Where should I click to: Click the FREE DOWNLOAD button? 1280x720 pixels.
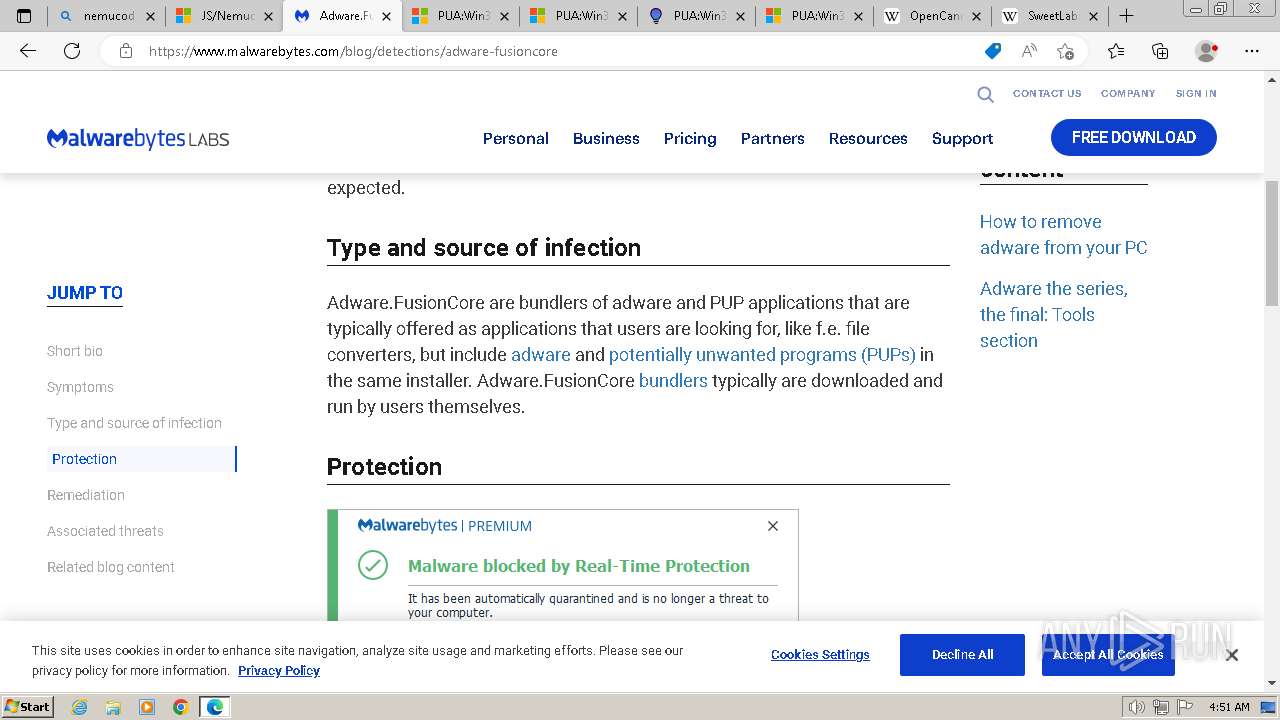[x=1134, y=138]
